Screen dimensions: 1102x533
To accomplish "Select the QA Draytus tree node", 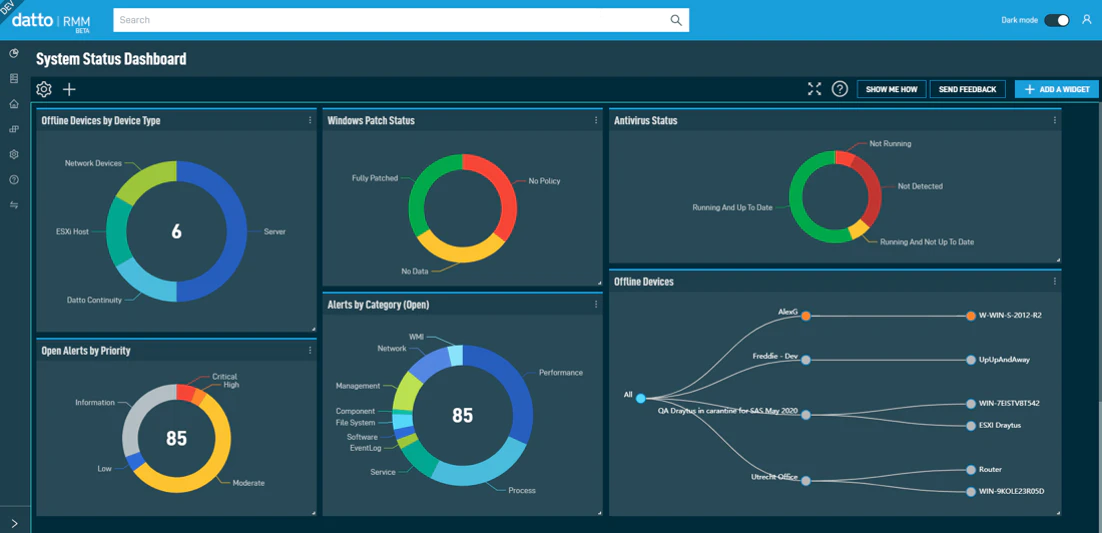I will [x=806, y=415].
